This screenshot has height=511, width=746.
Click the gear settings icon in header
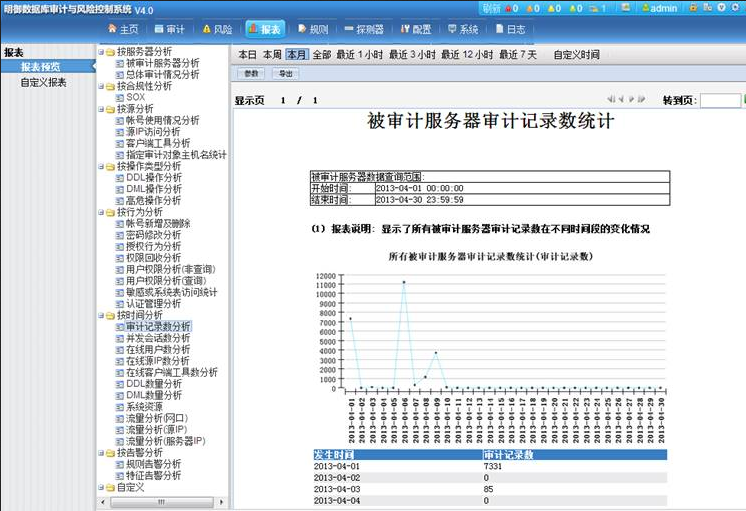coord(736,8)
